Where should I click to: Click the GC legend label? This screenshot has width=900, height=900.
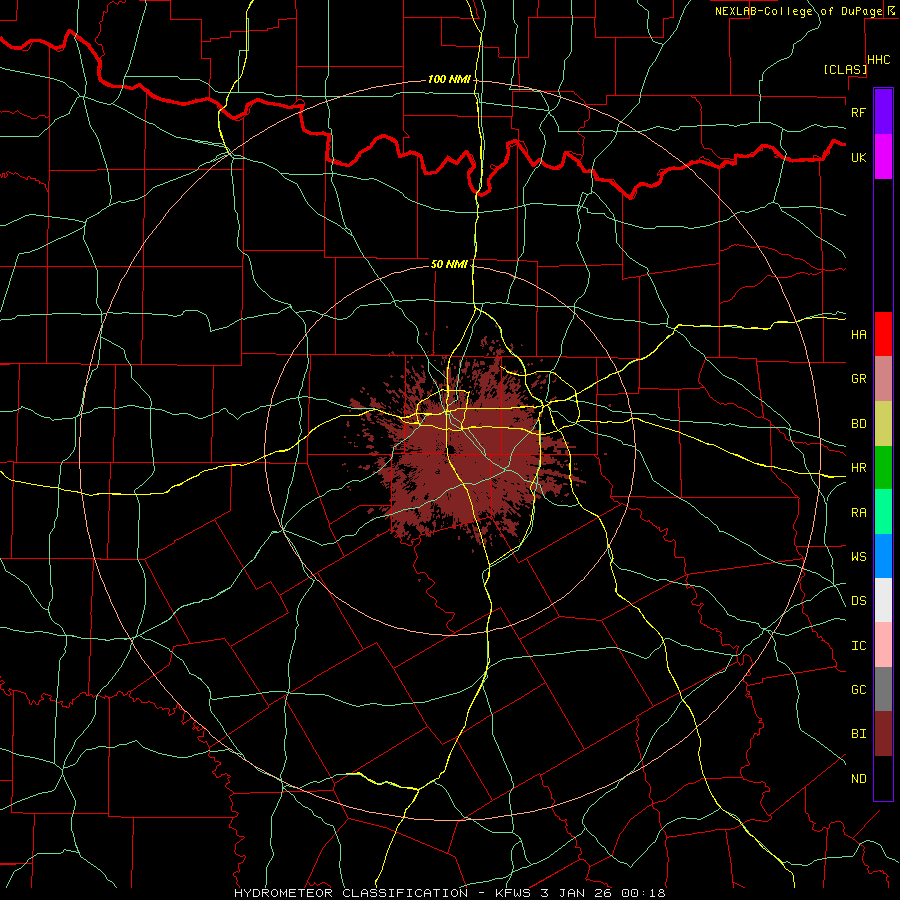coord(858,690)
